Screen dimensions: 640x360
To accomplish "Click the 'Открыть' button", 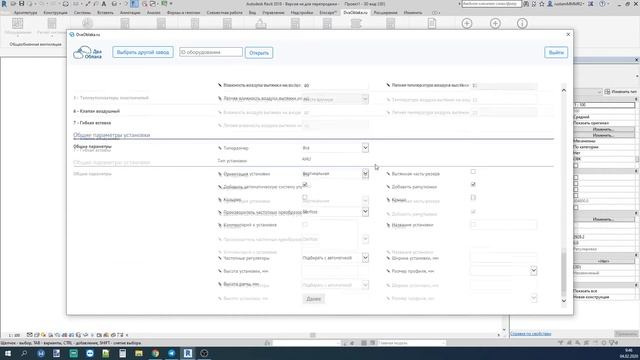I will 259,53.
